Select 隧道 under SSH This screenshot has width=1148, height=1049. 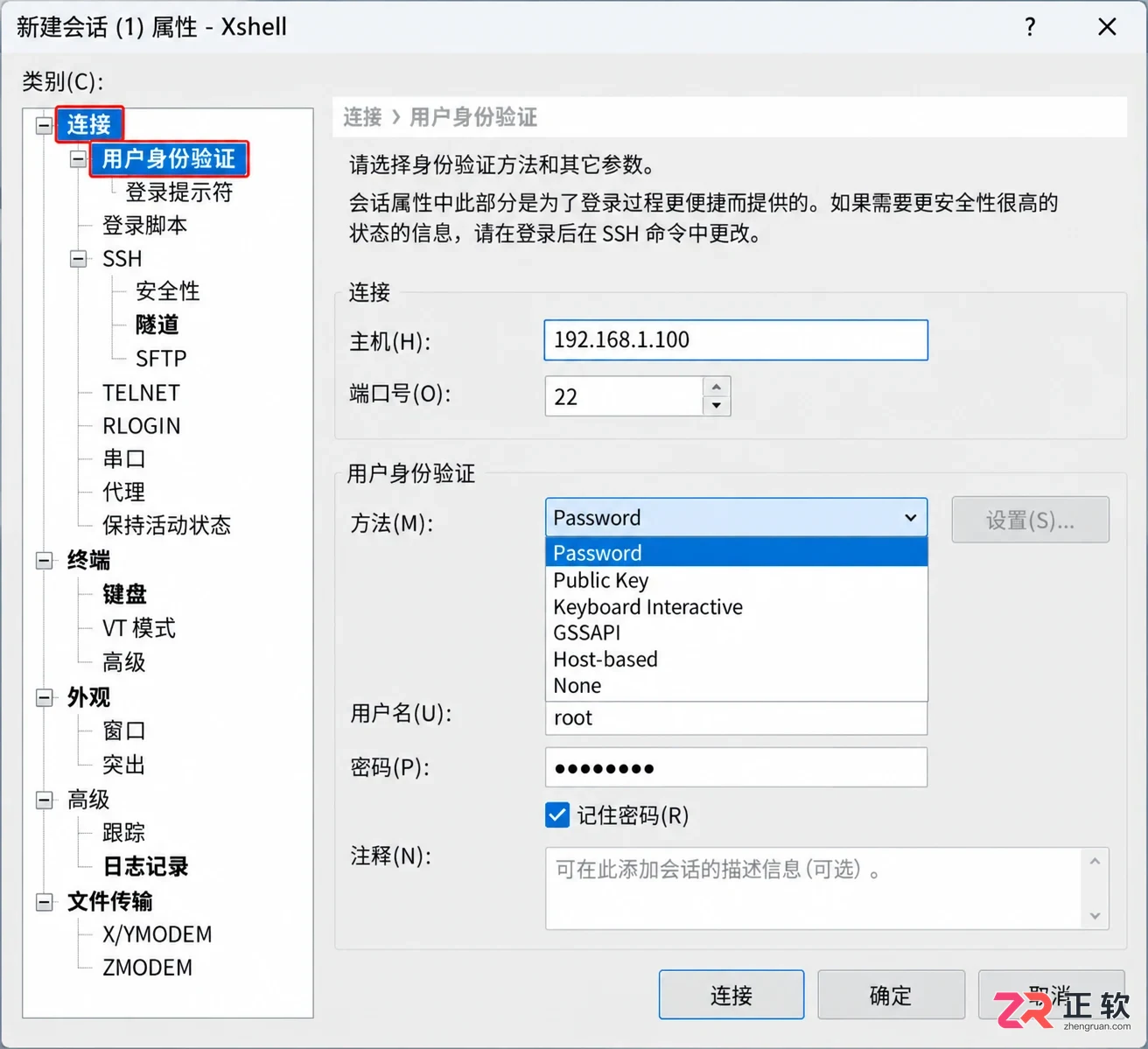(157, 325)
